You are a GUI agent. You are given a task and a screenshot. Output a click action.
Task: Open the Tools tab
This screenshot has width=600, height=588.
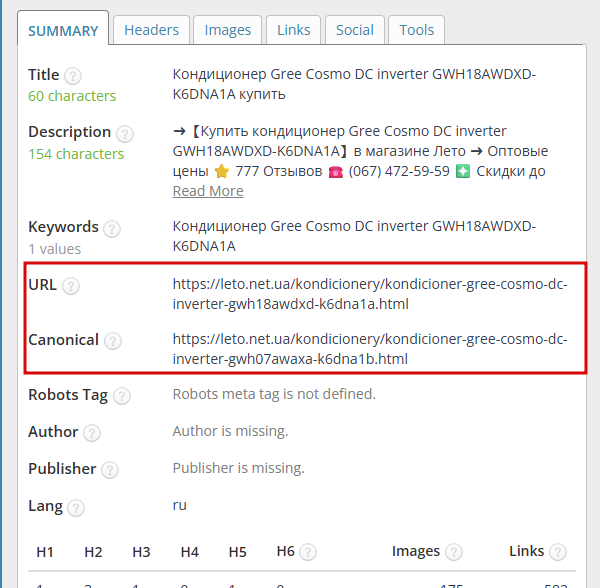click(x=417, y=30)
